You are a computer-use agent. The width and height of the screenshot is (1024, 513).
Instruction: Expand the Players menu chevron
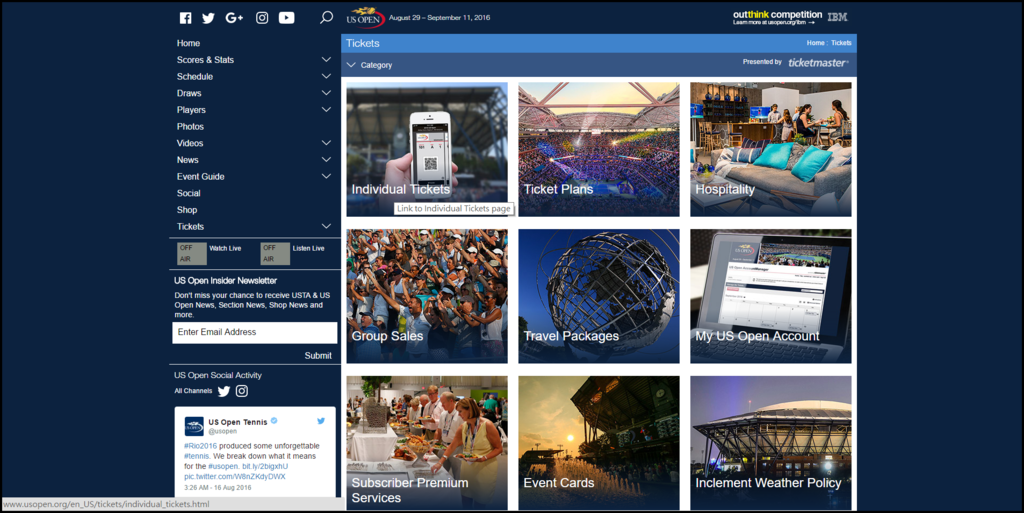tap(326, 110)
